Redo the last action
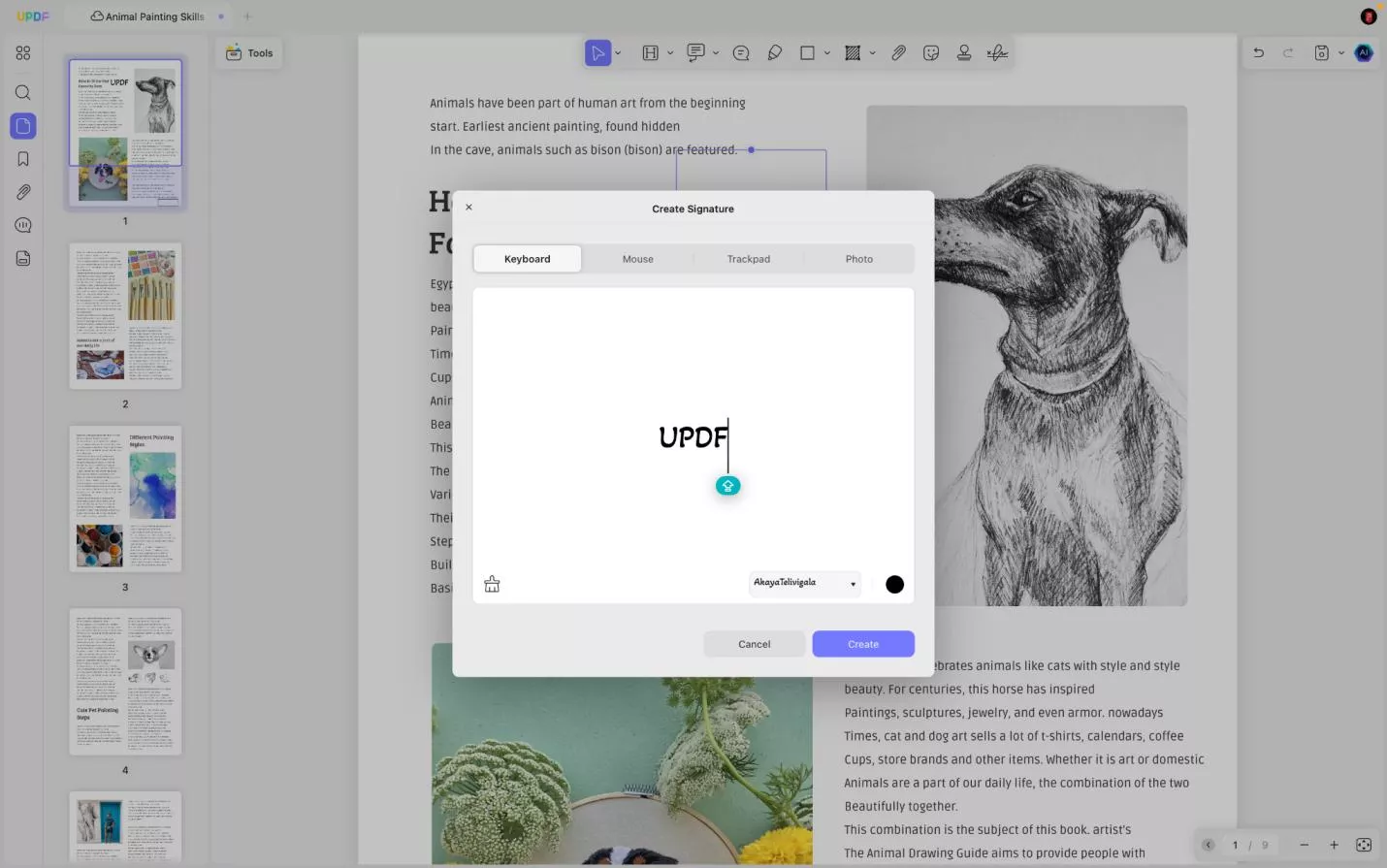The width and height of the screenshot is (1387, 868). (1288, 53)
